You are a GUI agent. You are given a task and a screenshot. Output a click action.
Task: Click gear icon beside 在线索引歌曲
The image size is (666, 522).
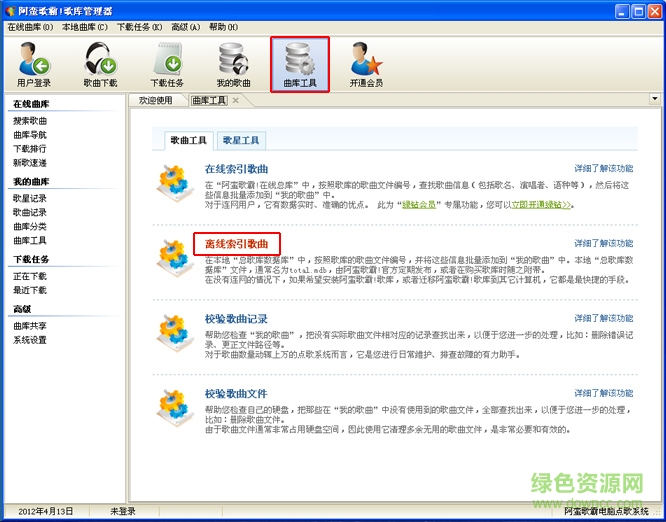pos(175,183)
